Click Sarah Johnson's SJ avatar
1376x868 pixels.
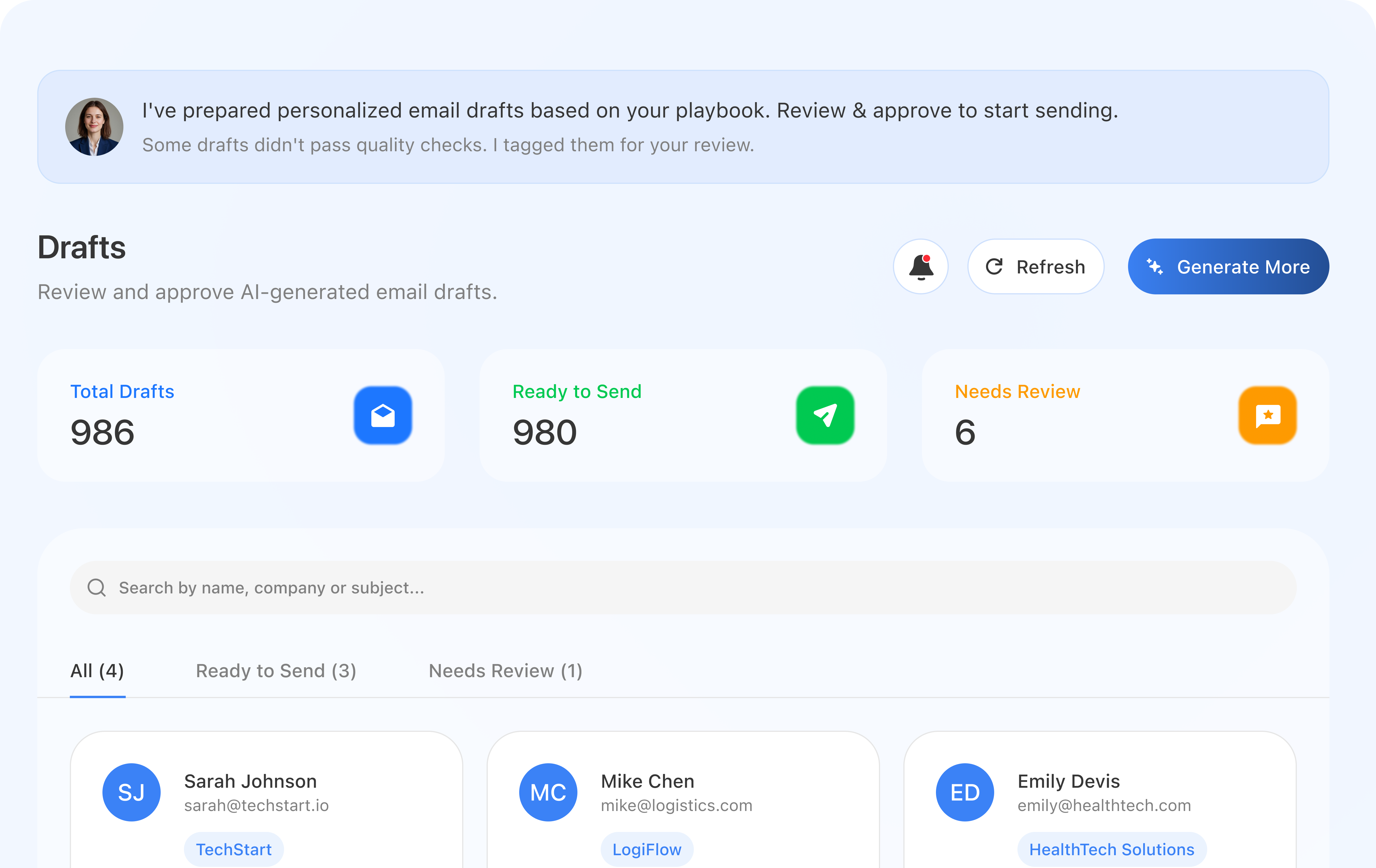click(x=132, y=792)
